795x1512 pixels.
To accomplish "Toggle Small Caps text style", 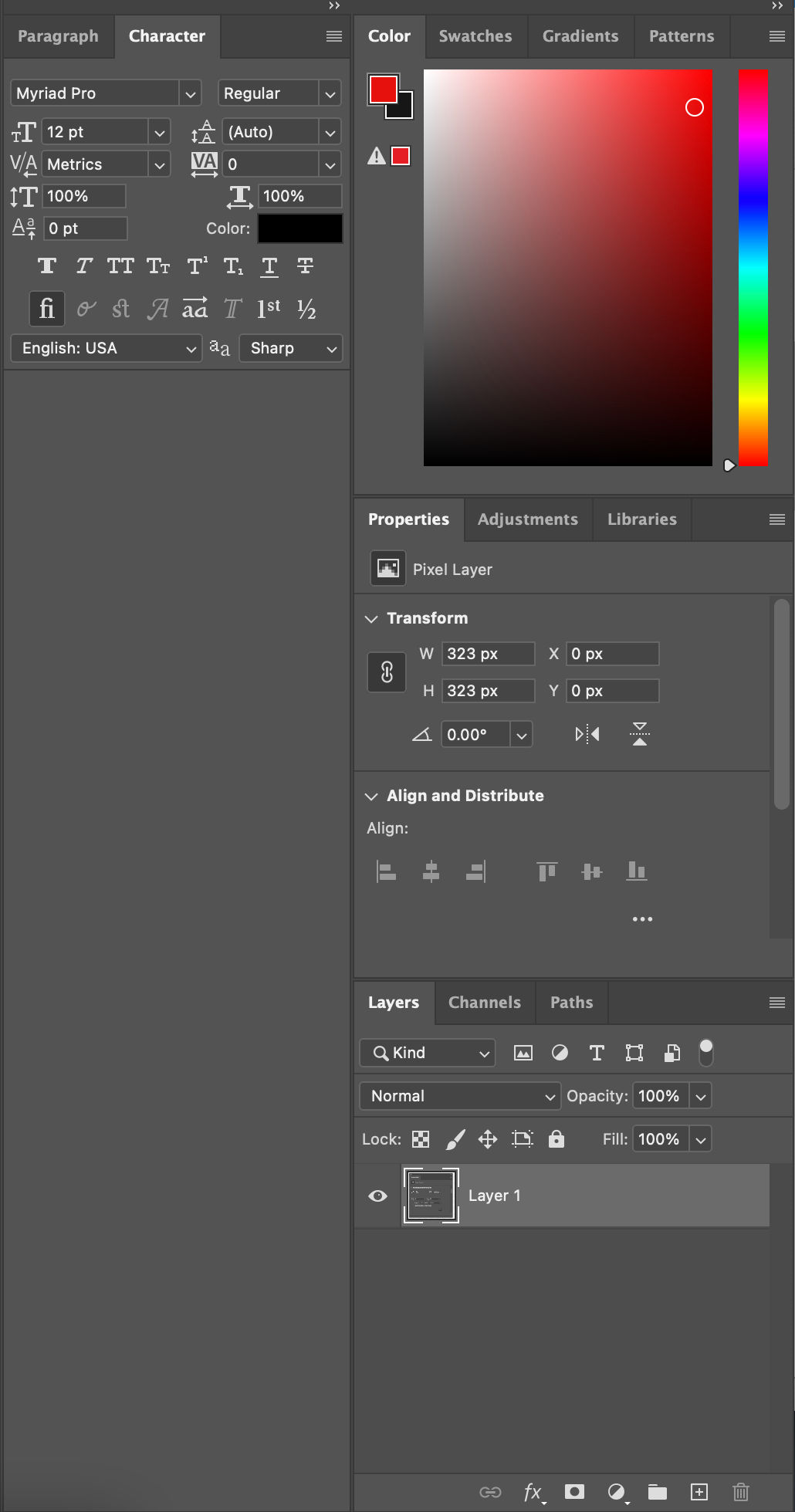I will 158,266.
